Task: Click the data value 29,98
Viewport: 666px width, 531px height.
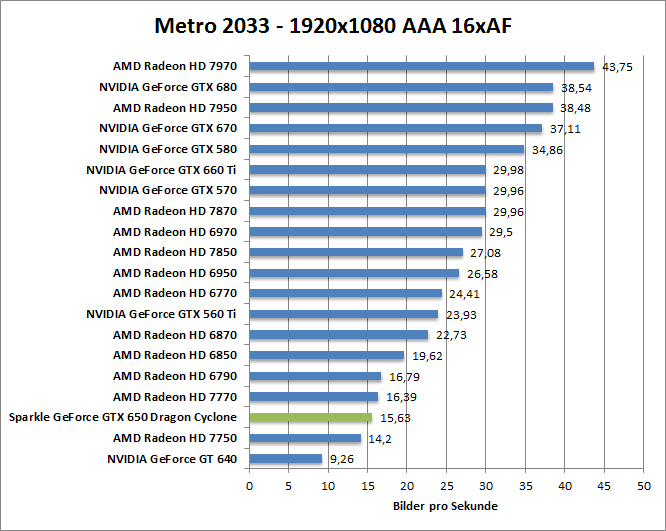Action: pyautogui.click(x=508, y=170)
